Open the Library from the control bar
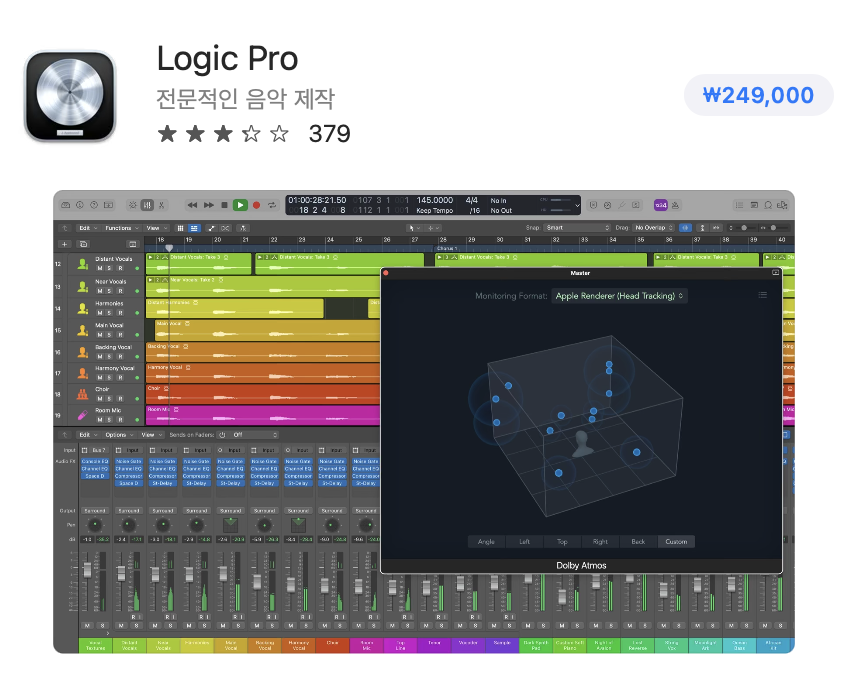The height and width of the screenshot is (684, 856). coord(66,205)
